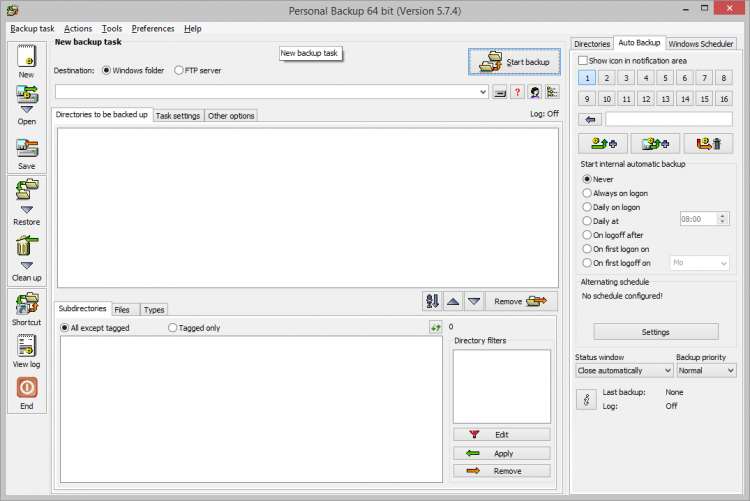
Task: Select All except tagged option
Action: tap(95, 328)
